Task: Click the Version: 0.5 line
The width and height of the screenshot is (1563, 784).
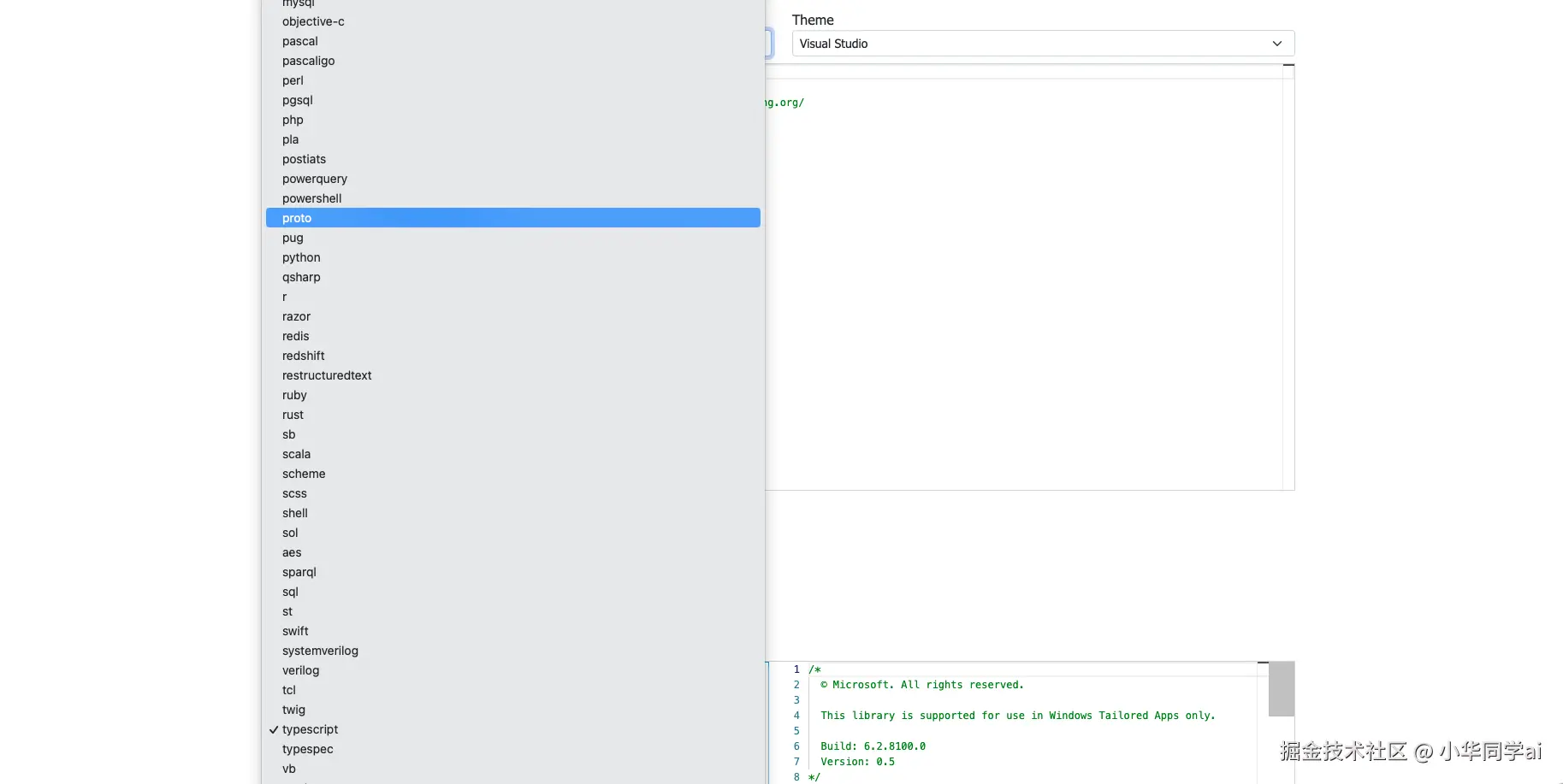Action: 857,762
